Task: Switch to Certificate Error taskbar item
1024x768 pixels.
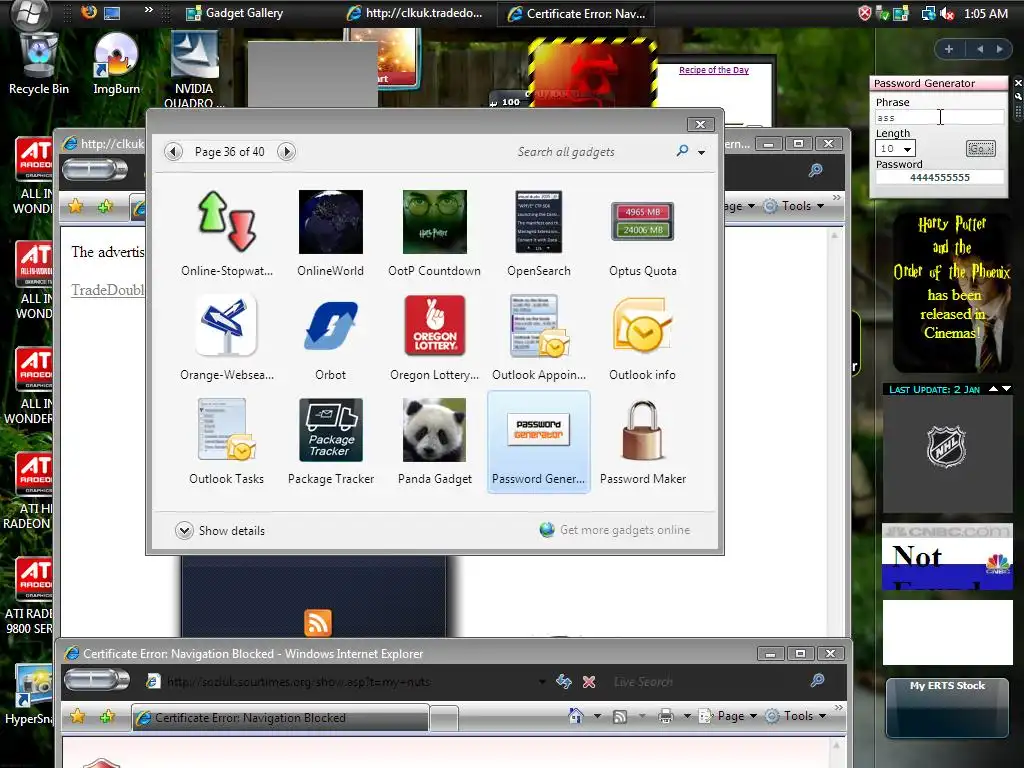Action: pos(577,13)
